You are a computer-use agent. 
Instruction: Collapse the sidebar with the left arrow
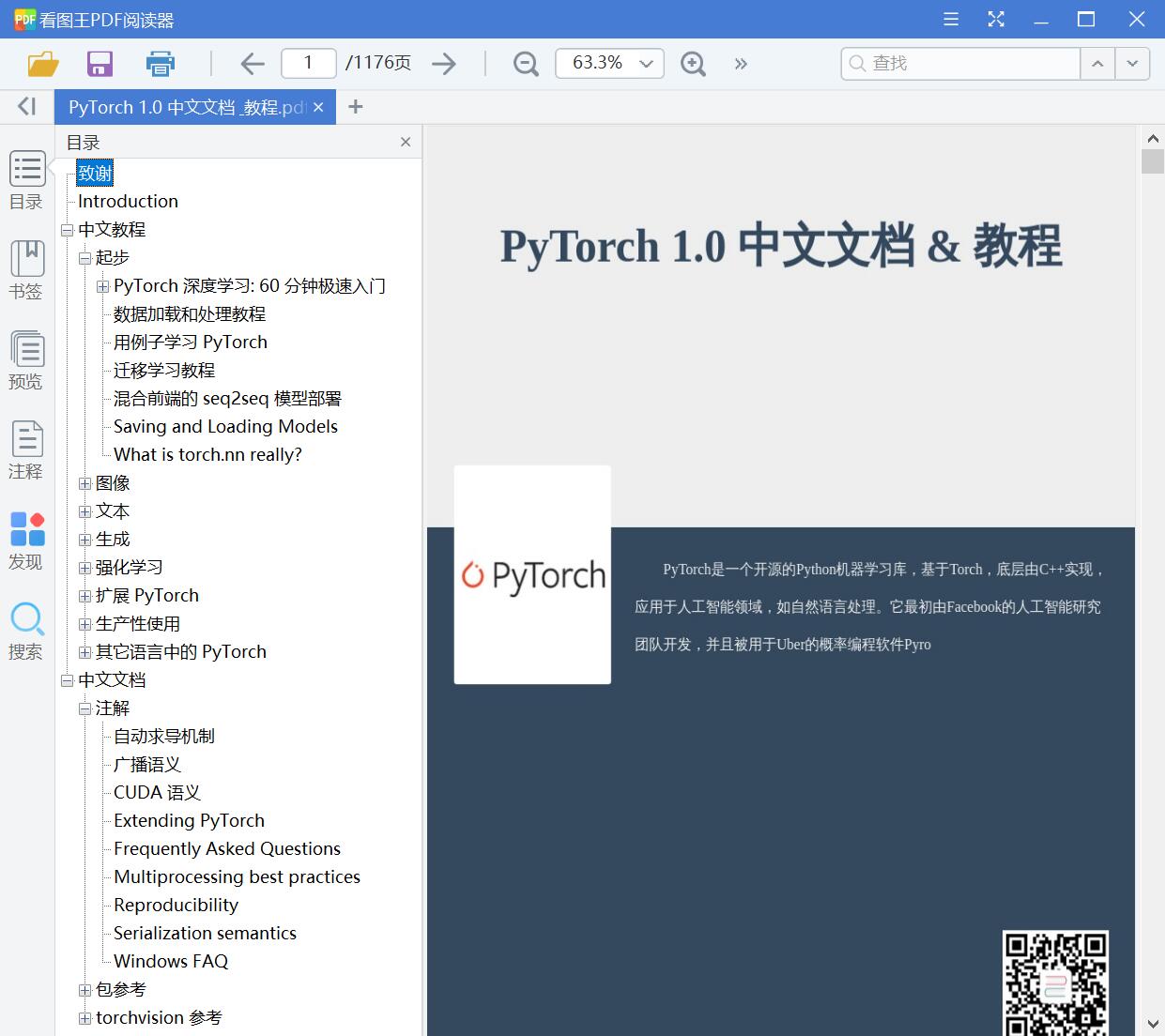pyautogui.click(x=25, y=106)
